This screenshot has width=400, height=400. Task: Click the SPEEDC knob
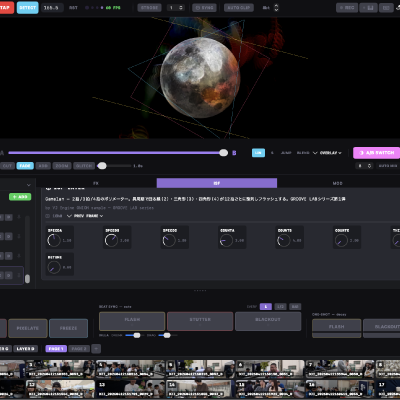[169, 240]
